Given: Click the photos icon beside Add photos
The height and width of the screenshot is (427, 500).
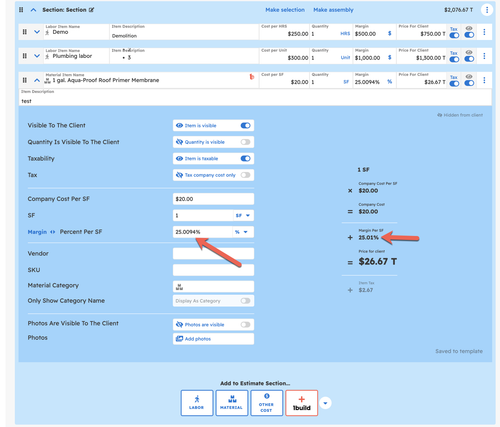Looking at the screenshot, I should (179, 339).
